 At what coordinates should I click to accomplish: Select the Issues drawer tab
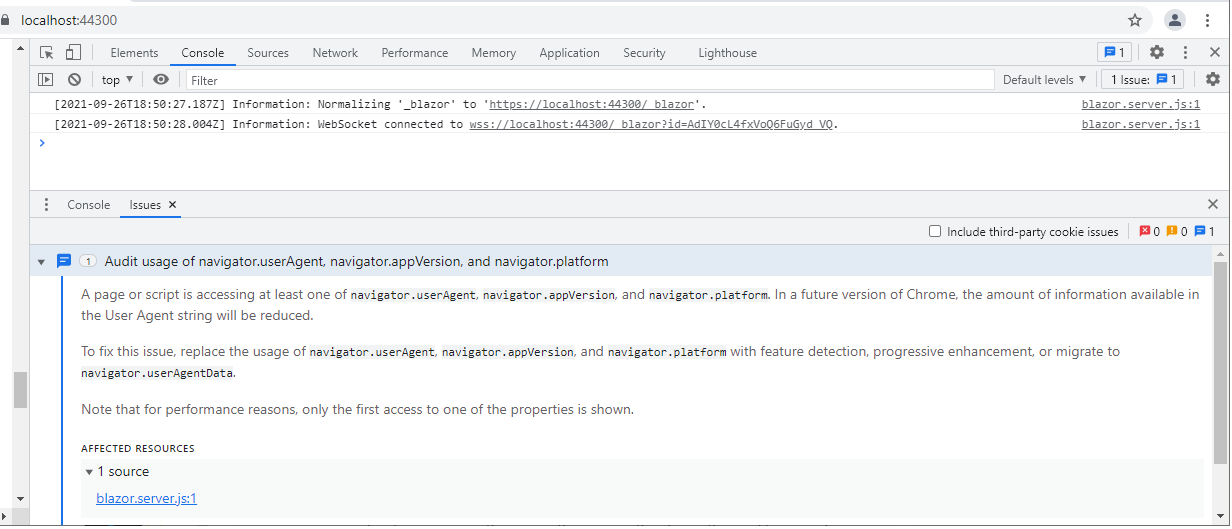coord(145,205)
